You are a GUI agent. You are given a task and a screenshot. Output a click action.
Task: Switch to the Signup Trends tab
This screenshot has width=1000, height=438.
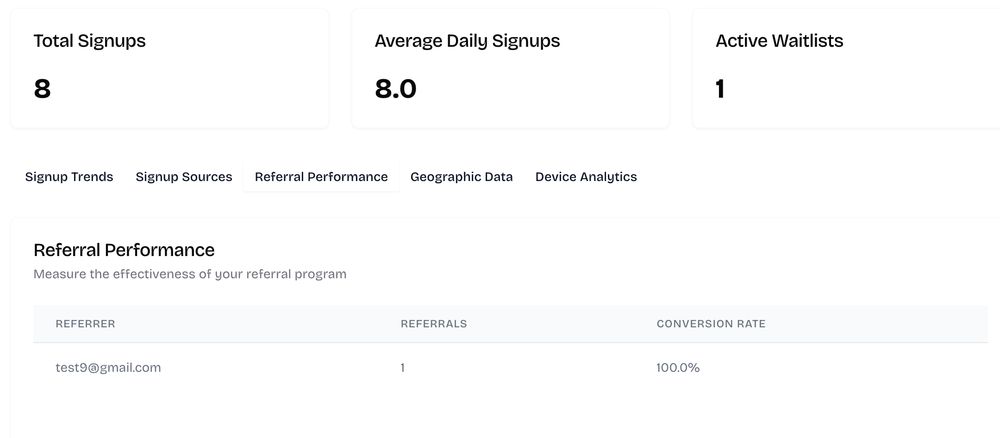pos(69,177)
